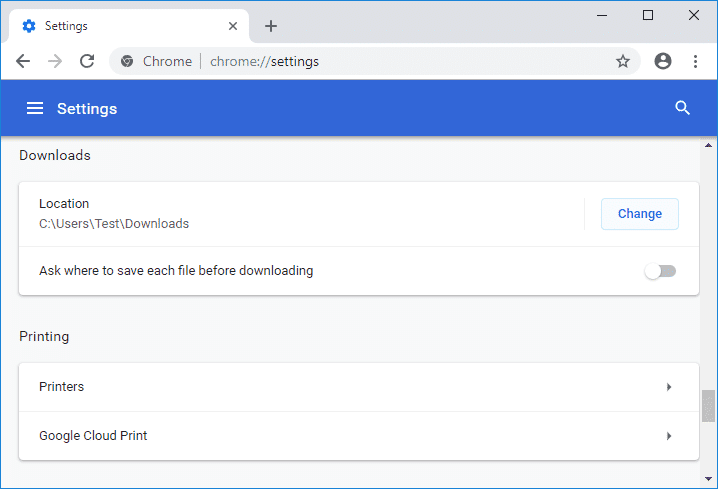
Task: Click Change download location button
Action: point(639,214)
